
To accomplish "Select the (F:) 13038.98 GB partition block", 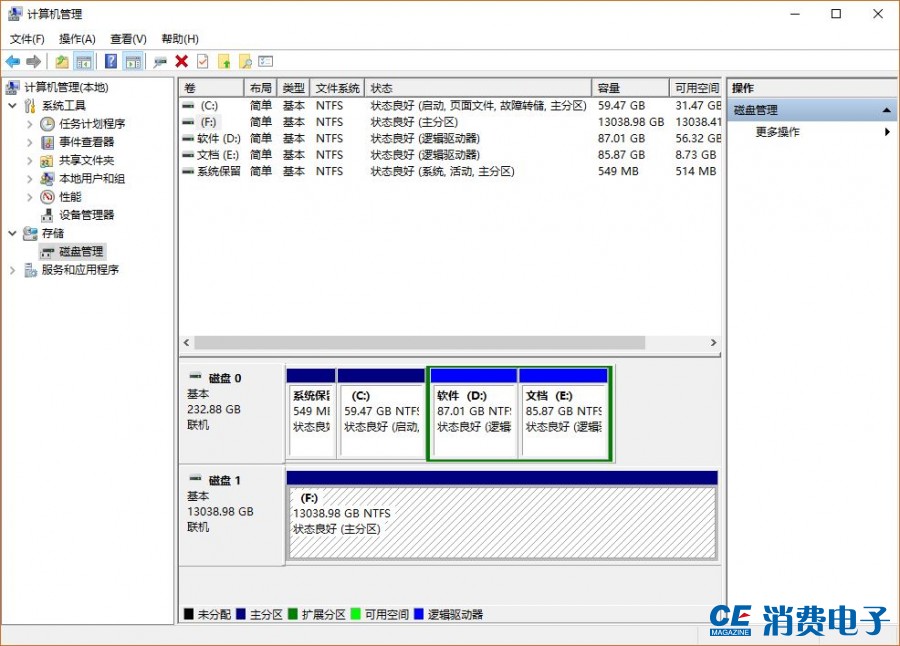I will tap(502, 515).
